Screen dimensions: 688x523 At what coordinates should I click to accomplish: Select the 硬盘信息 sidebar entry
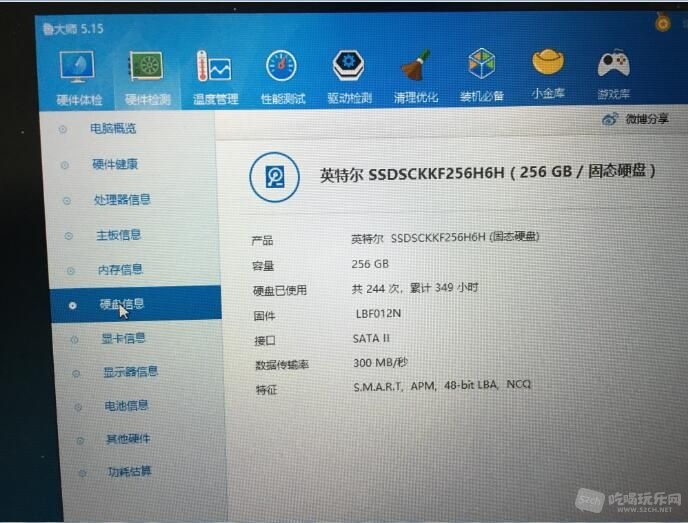coord(136,304)
